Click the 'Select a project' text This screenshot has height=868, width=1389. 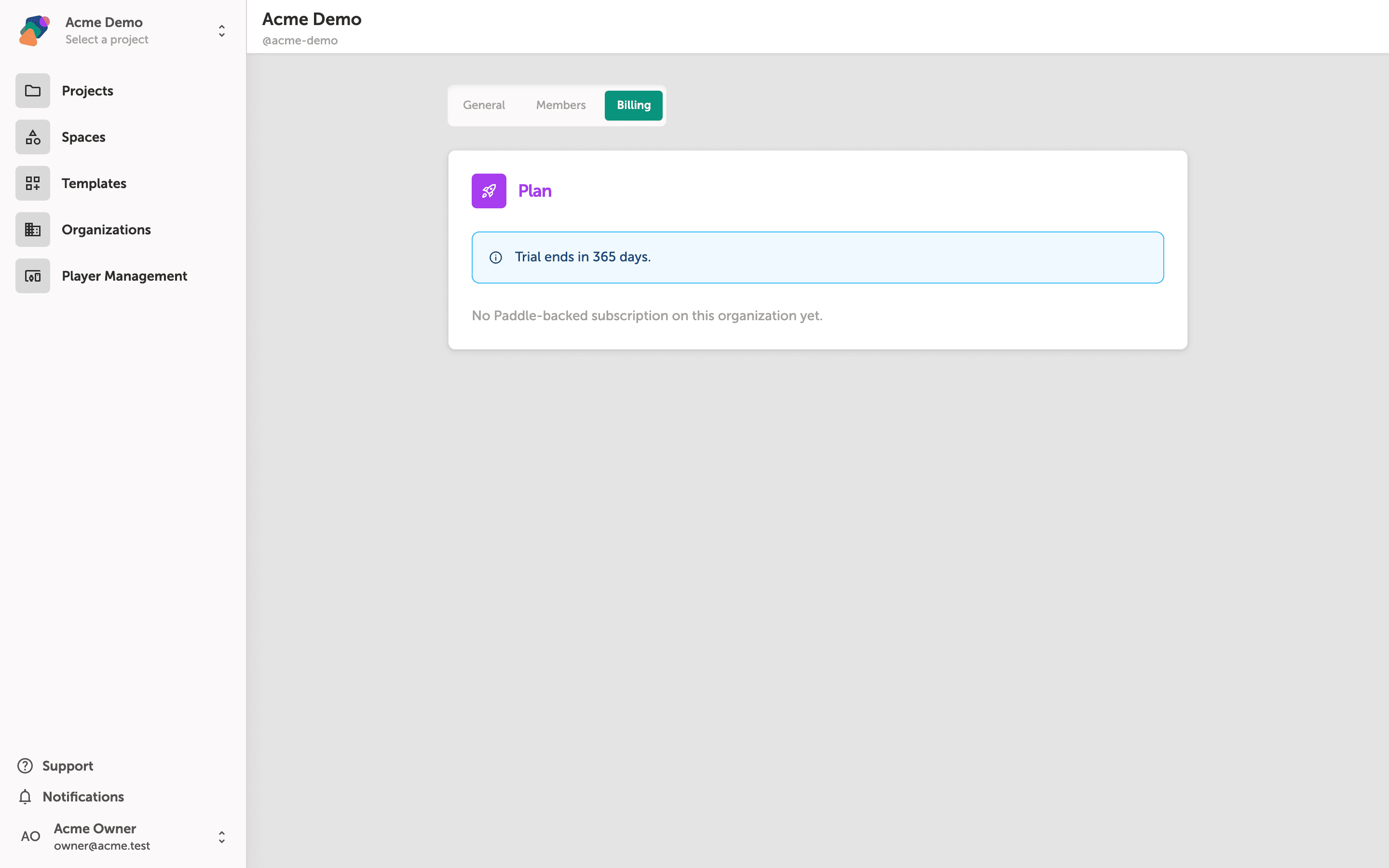pos(107,40)
